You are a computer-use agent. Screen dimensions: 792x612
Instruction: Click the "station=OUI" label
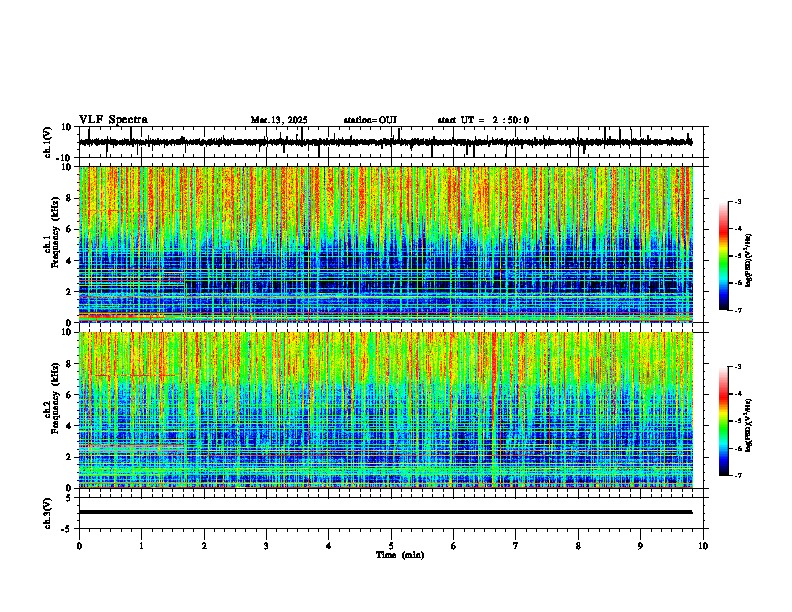pyautogui.click(x=370, y=120)
